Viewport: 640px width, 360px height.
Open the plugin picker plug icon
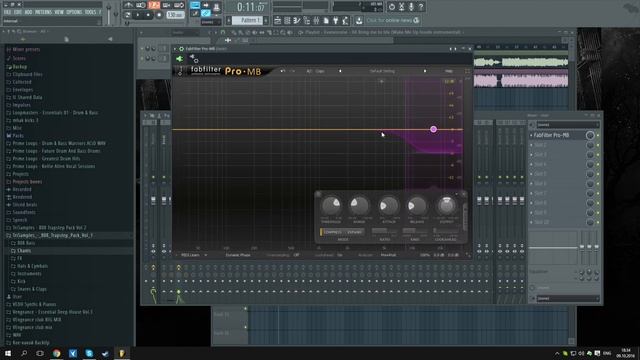point(335,20)
